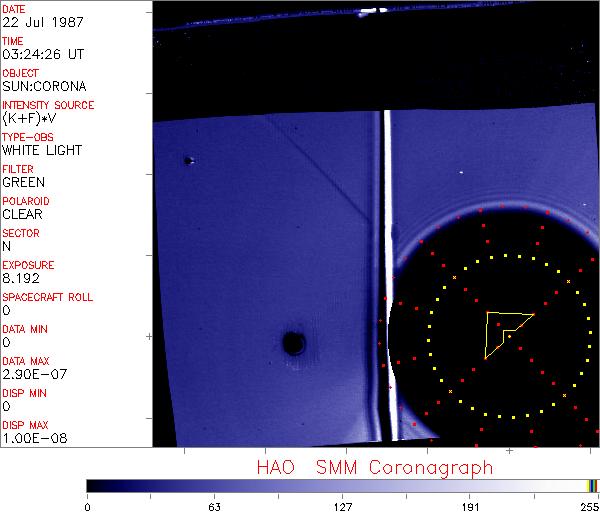Screen dimensions: 600x512
Task: Click the WHITE LIGHT observation type value
Action: [42, 151]
